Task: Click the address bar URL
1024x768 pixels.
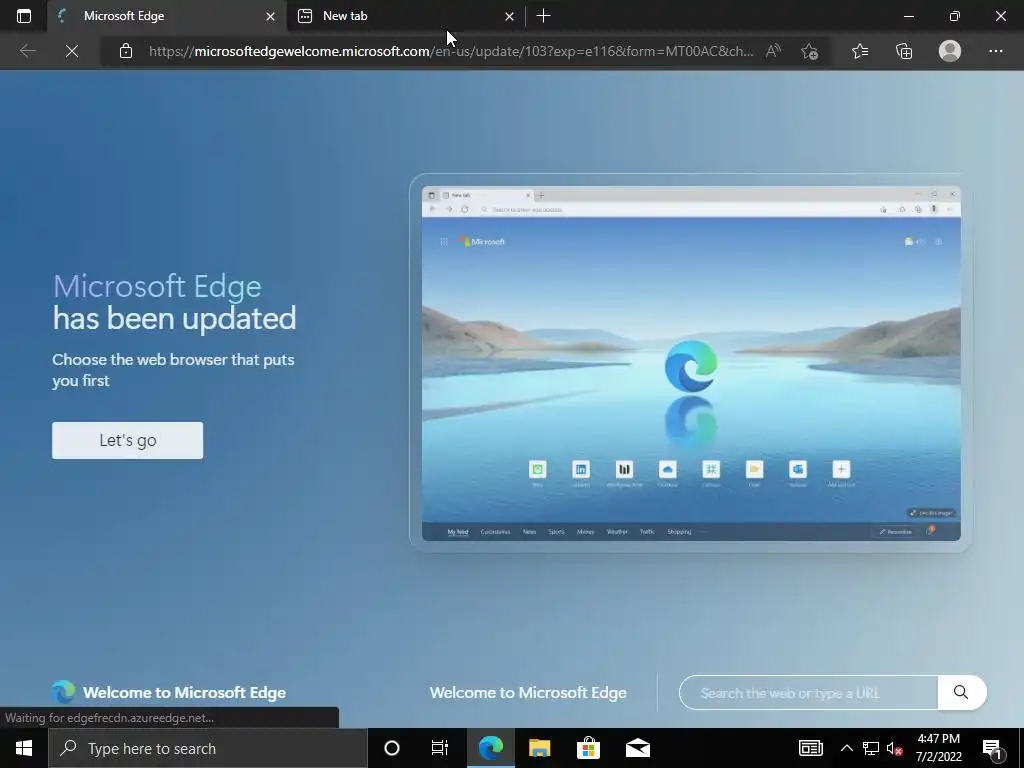Action: tap(451, 51)
